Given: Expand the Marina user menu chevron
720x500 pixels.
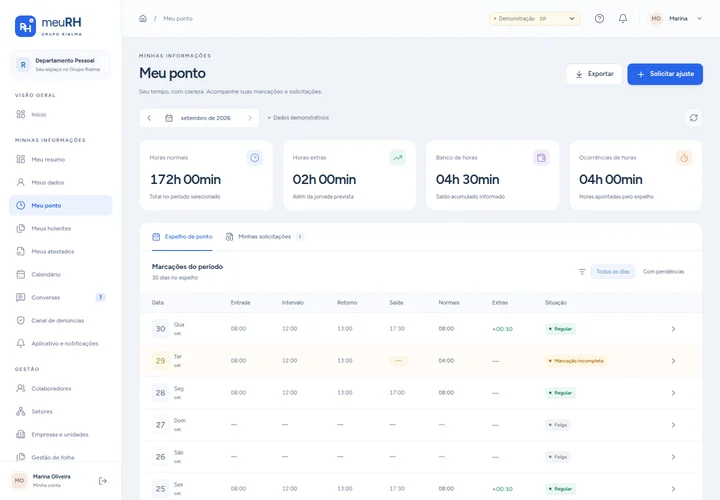Looking at the screenshot, I should (x=699, y=19).
